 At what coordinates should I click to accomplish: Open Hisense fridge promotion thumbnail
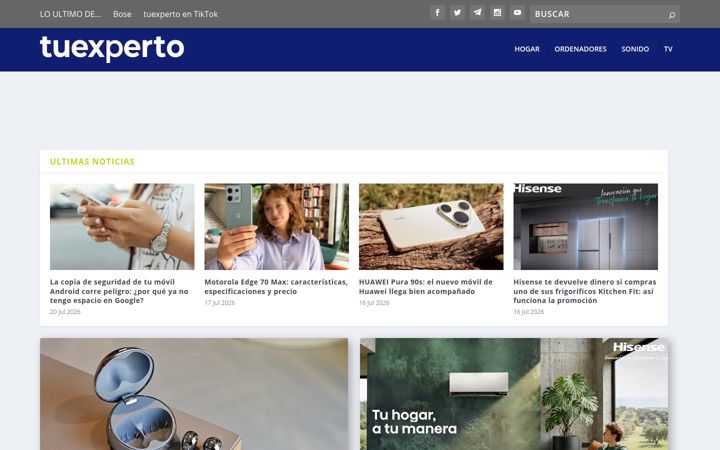[585, 227]
